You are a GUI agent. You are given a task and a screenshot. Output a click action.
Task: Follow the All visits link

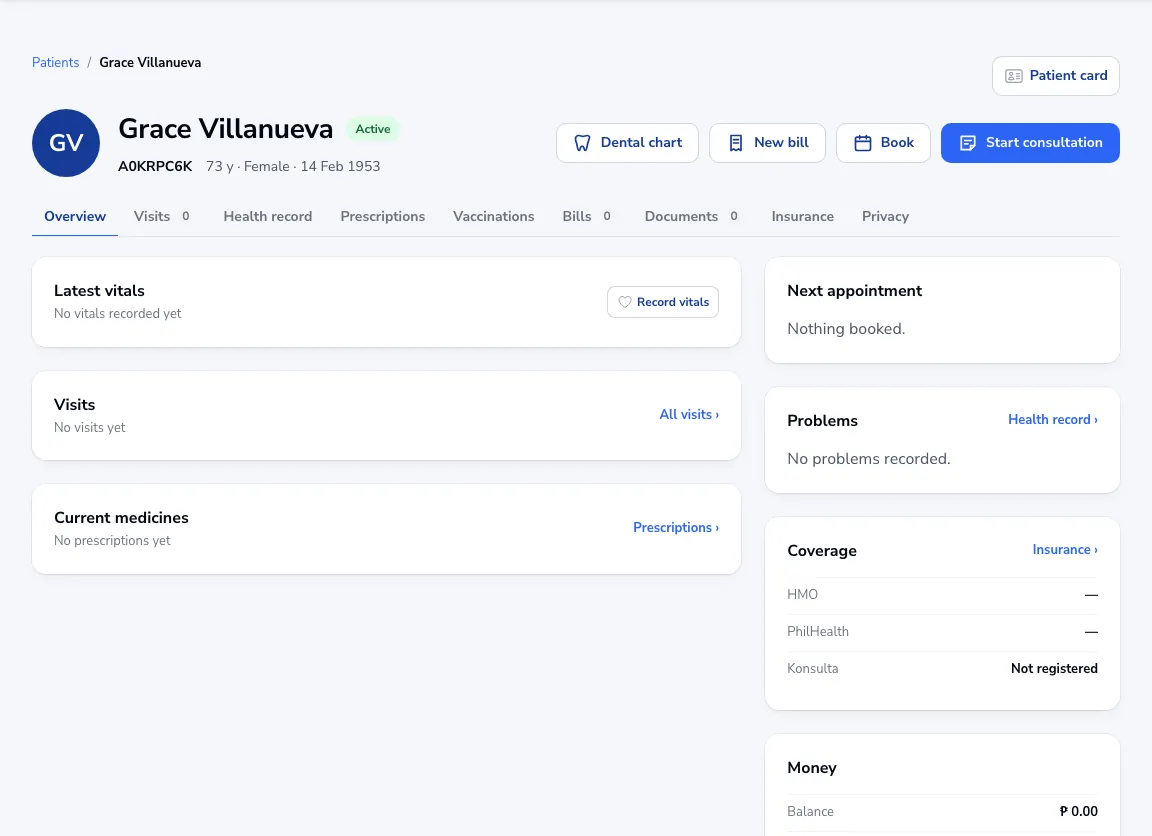coord(688,414)
